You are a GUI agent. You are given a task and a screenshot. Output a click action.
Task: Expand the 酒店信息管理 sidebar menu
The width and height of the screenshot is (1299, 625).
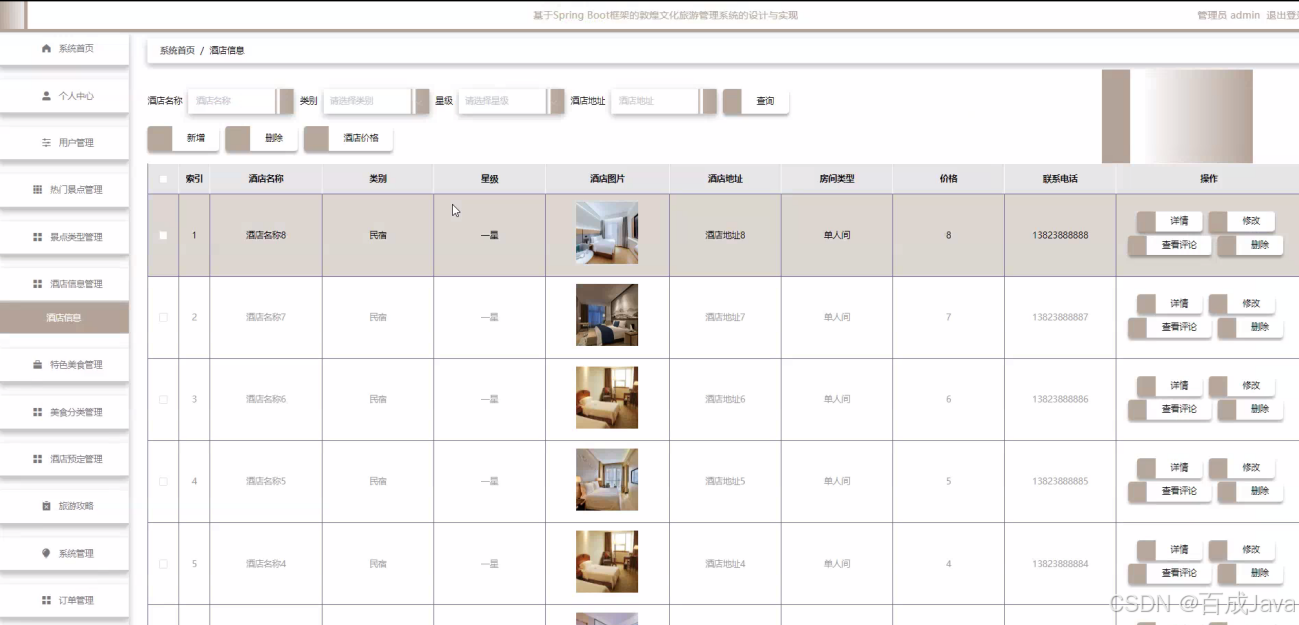65,284
